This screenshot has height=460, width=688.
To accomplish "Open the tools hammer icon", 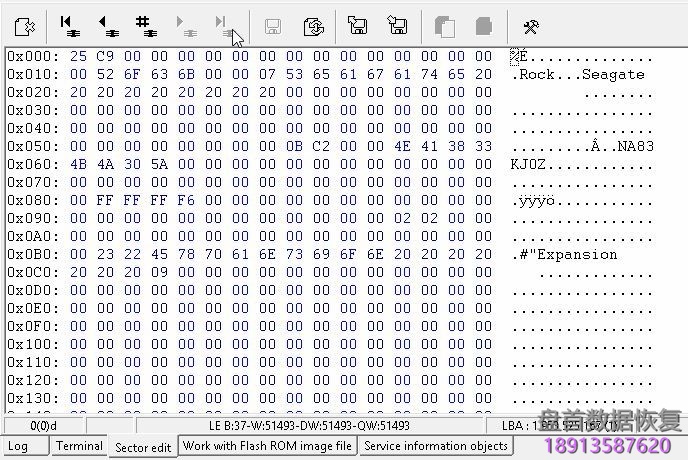I will (531, 27).
